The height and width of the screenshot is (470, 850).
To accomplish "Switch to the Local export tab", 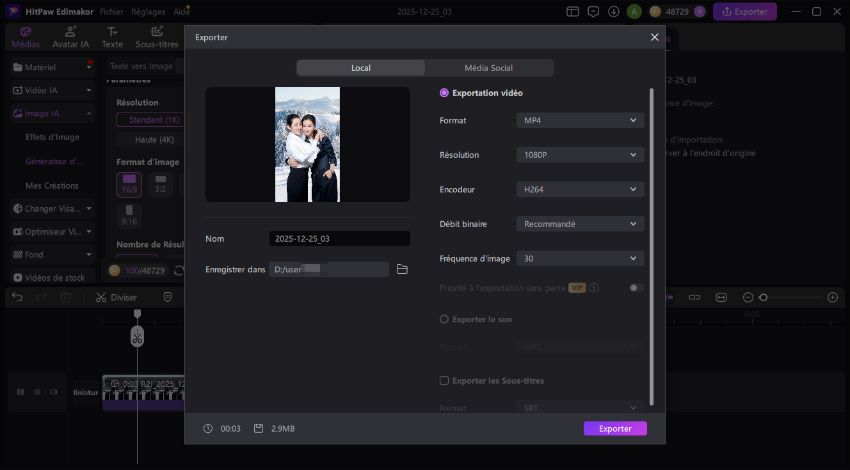I will [360, 68].
